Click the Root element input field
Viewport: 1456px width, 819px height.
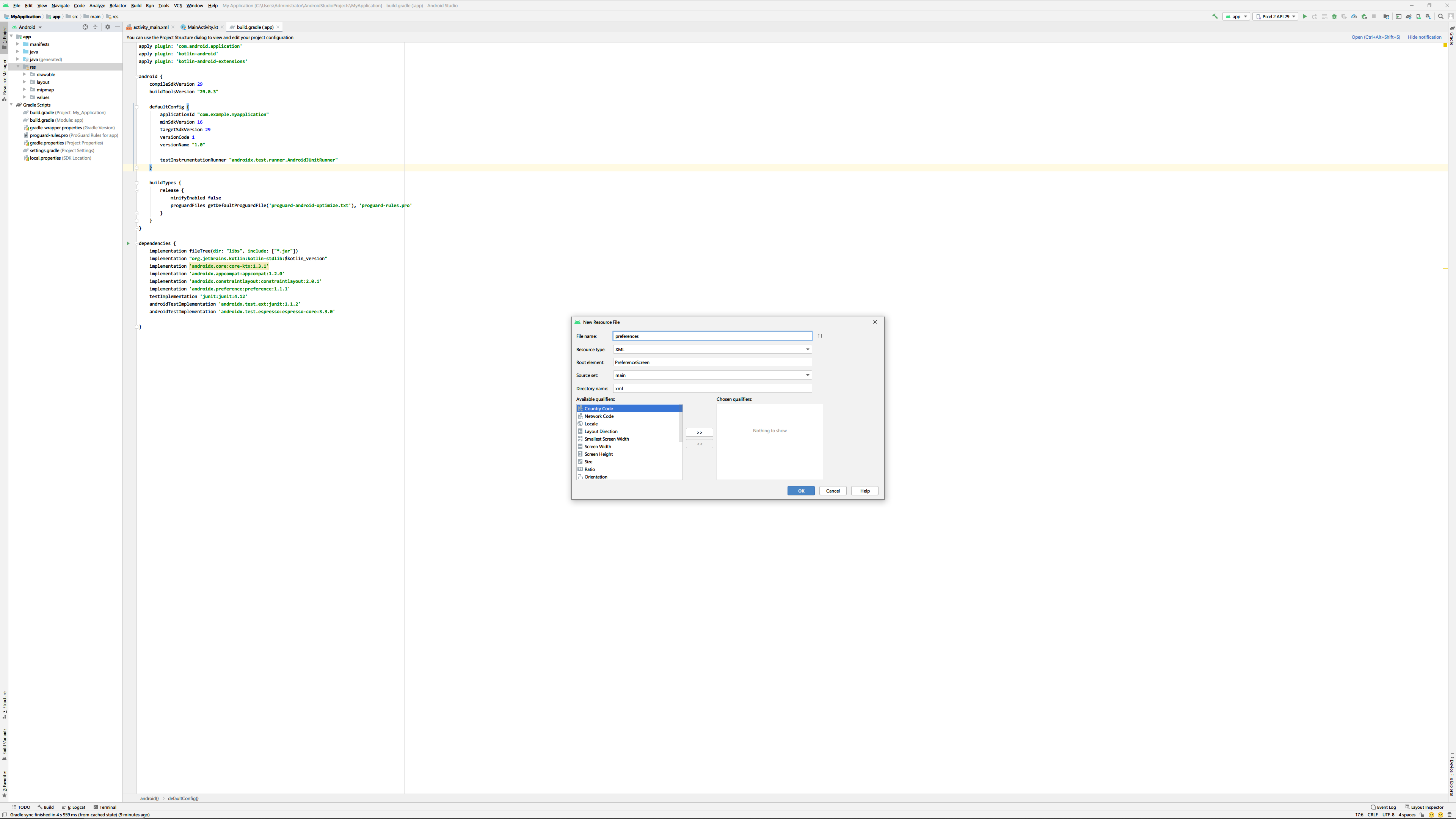(712, 362)
